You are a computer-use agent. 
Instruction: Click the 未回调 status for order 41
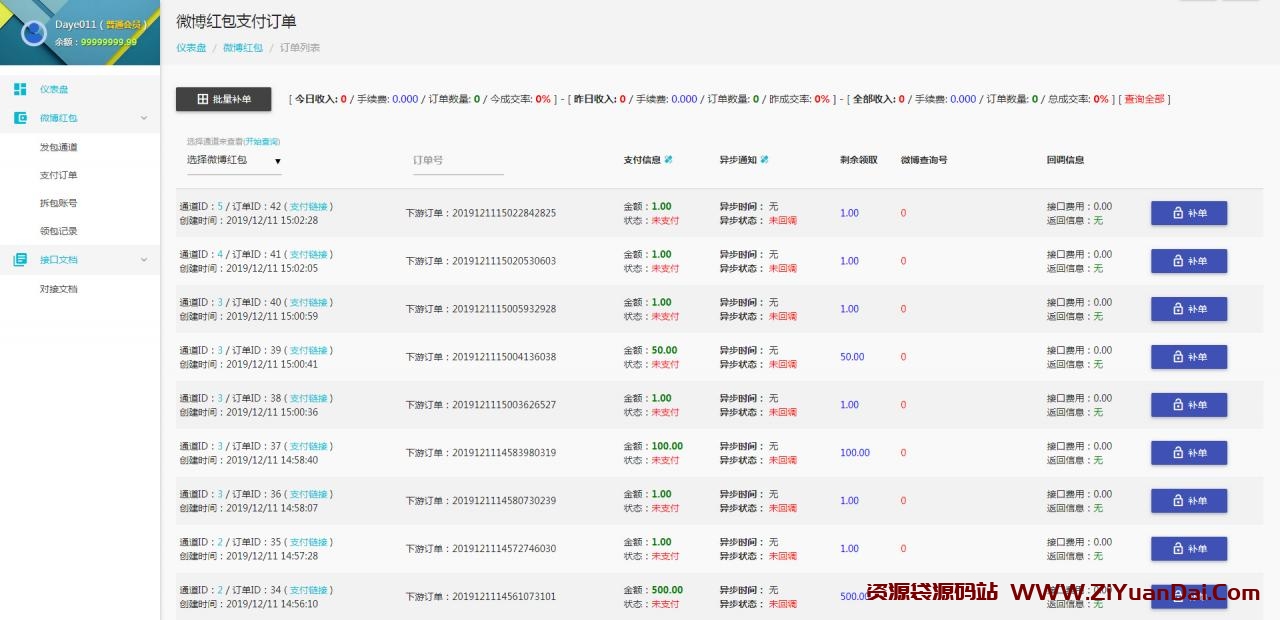(783, 268)
